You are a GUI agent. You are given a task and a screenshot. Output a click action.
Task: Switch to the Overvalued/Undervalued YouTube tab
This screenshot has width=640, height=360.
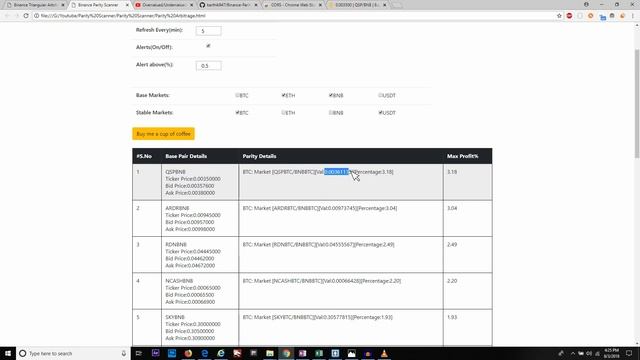[164, 5]
